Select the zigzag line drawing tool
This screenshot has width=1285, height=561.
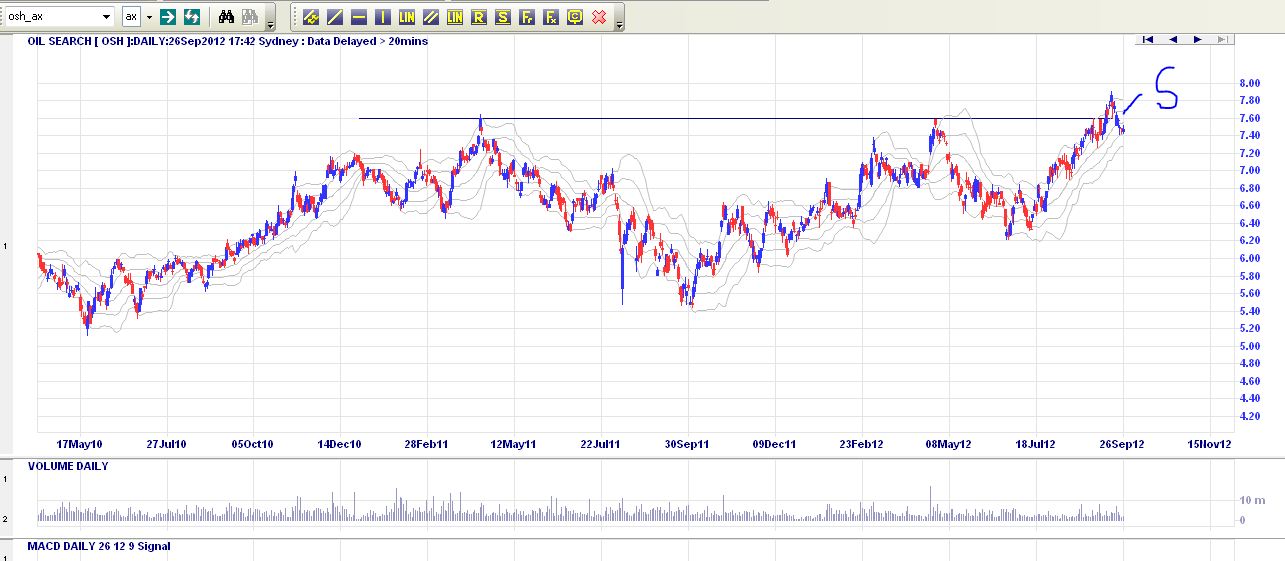[x=311, y=17]
